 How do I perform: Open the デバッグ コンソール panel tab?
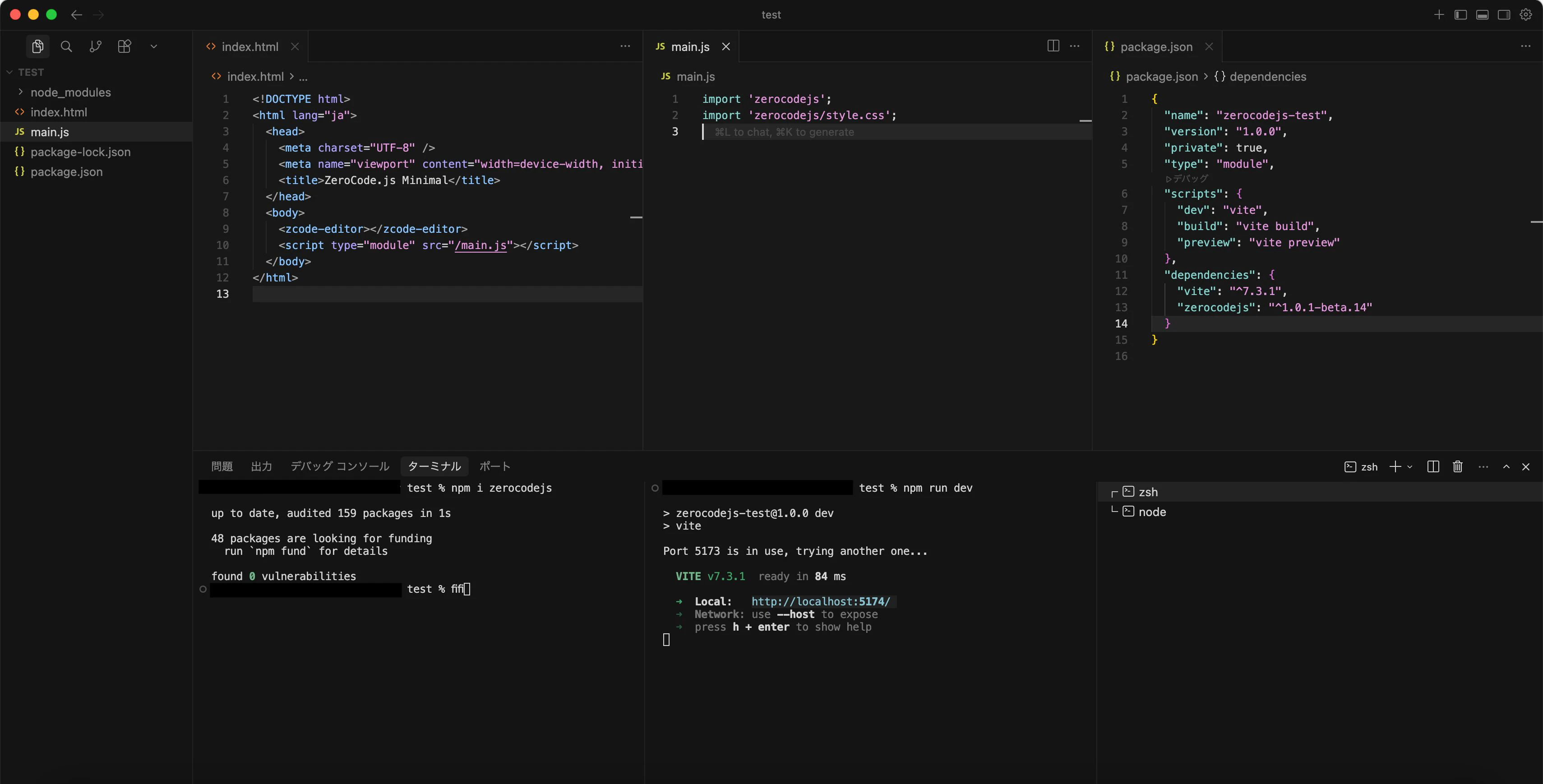(x=340, y=466)
